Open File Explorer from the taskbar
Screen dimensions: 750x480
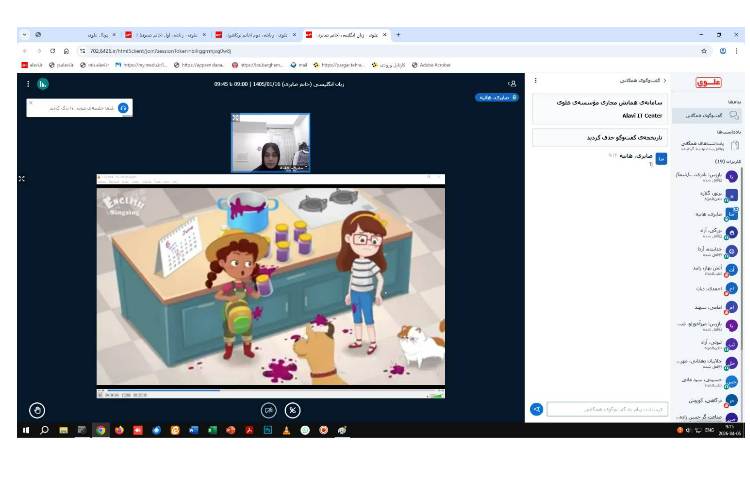63,430
